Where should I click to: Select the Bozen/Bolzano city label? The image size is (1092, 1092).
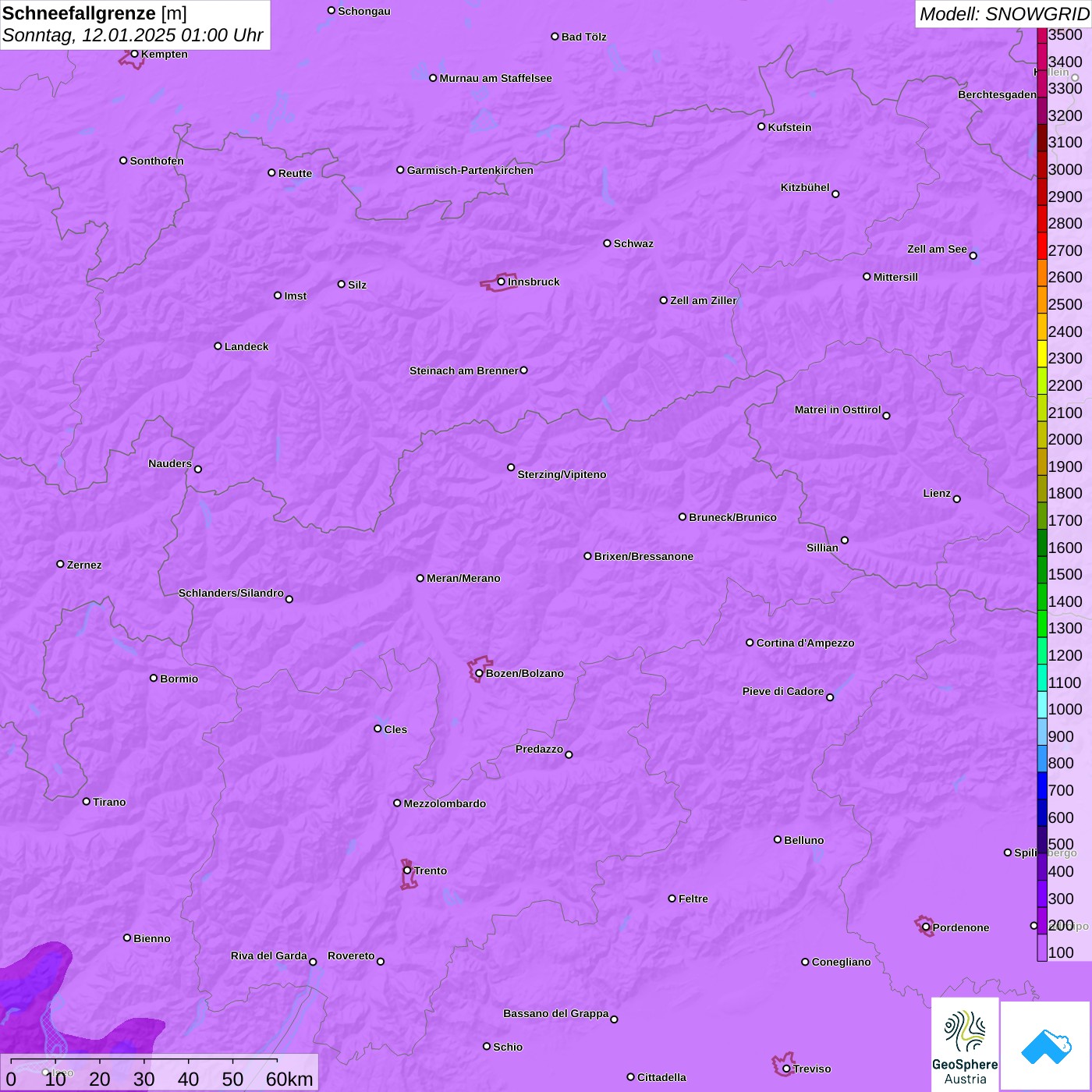[525, 673]
